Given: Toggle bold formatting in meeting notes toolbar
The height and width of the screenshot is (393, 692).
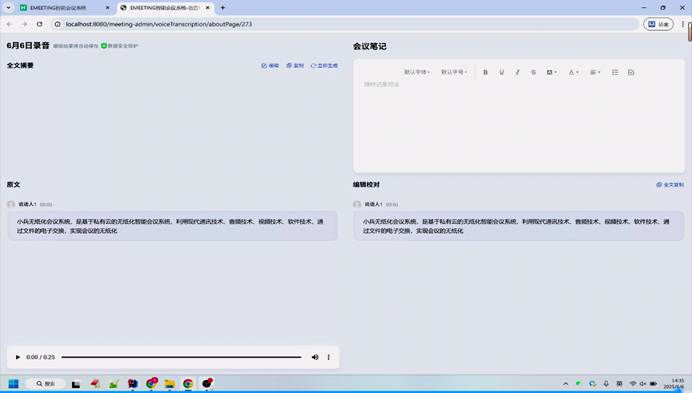Looking at the screenshot, I should (x=485, y=72).
